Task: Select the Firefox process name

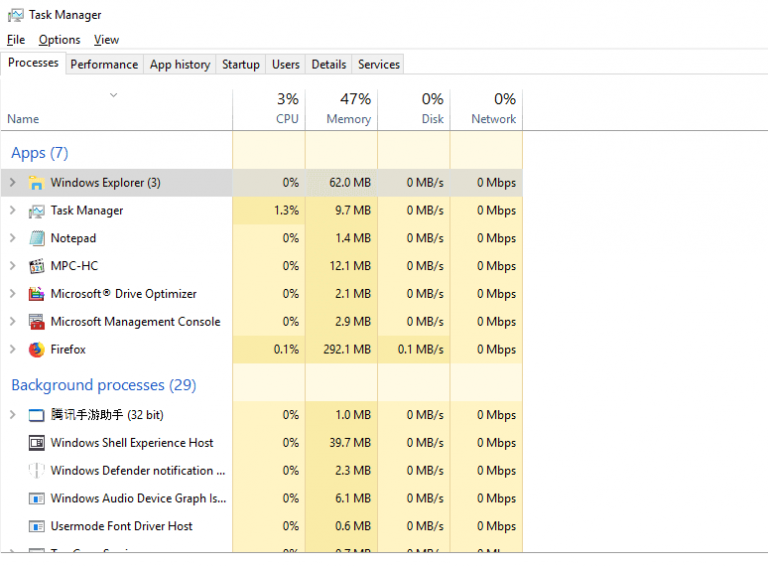Action: (68, 349)
